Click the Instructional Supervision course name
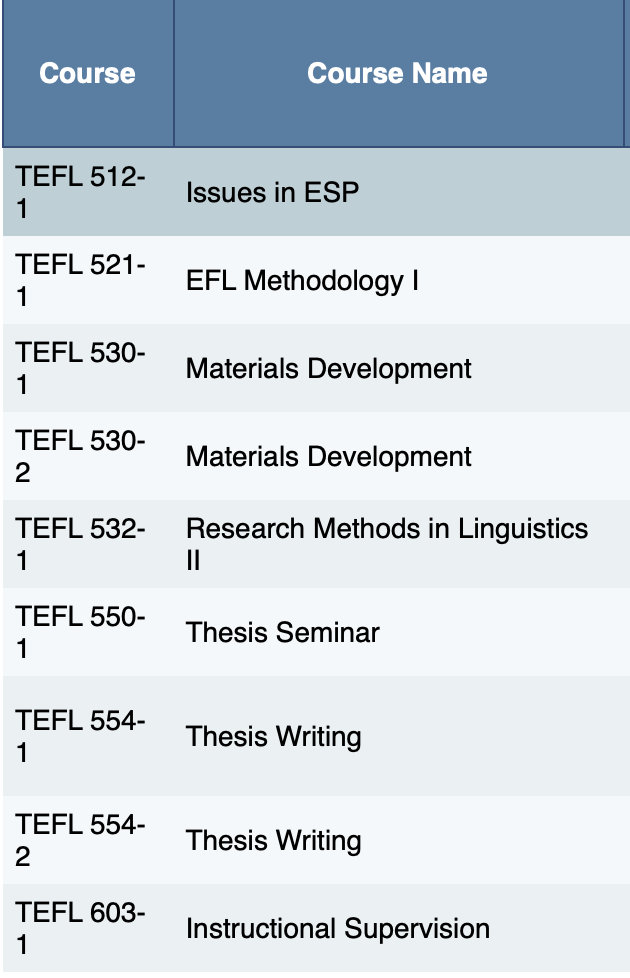Screen dimensions: 630x978 click(338, 928)
